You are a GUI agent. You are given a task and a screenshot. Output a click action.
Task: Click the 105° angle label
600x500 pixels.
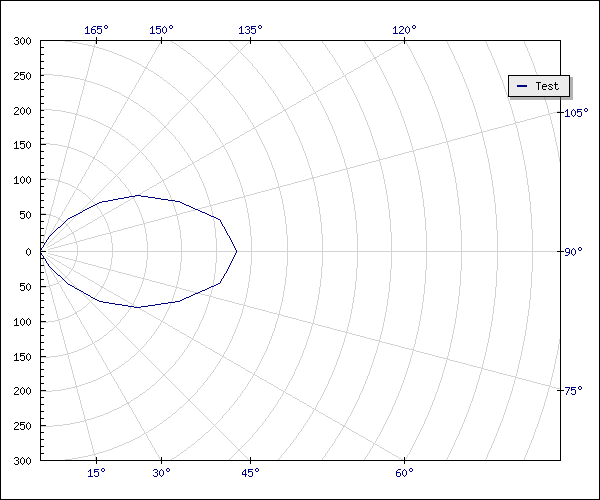coord(575,113)
